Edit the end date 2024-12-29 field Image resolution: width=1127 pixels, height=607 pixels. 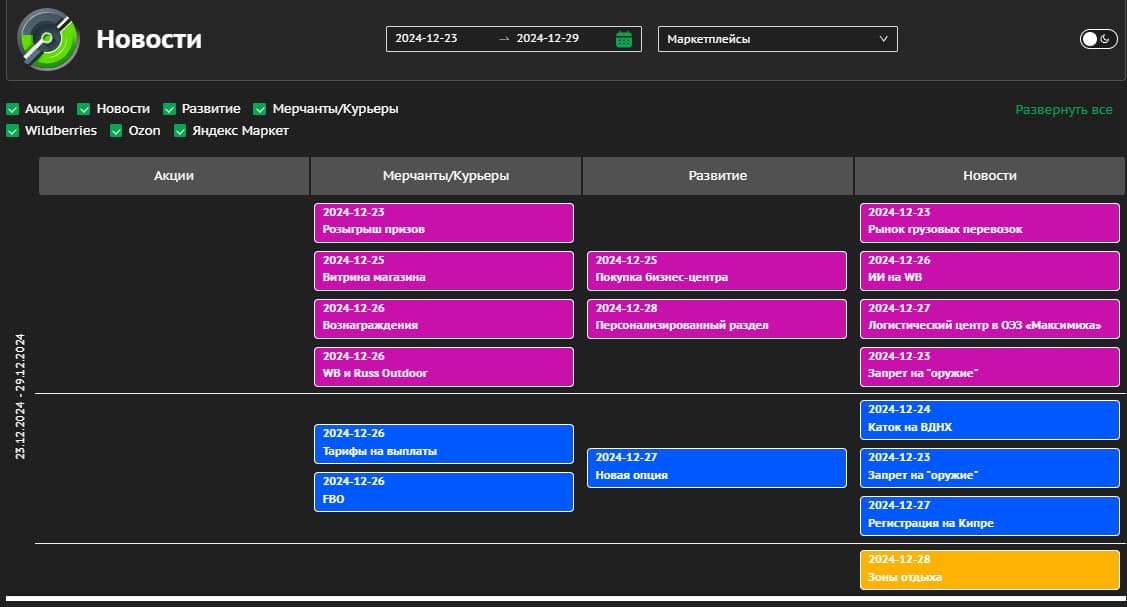547,39
